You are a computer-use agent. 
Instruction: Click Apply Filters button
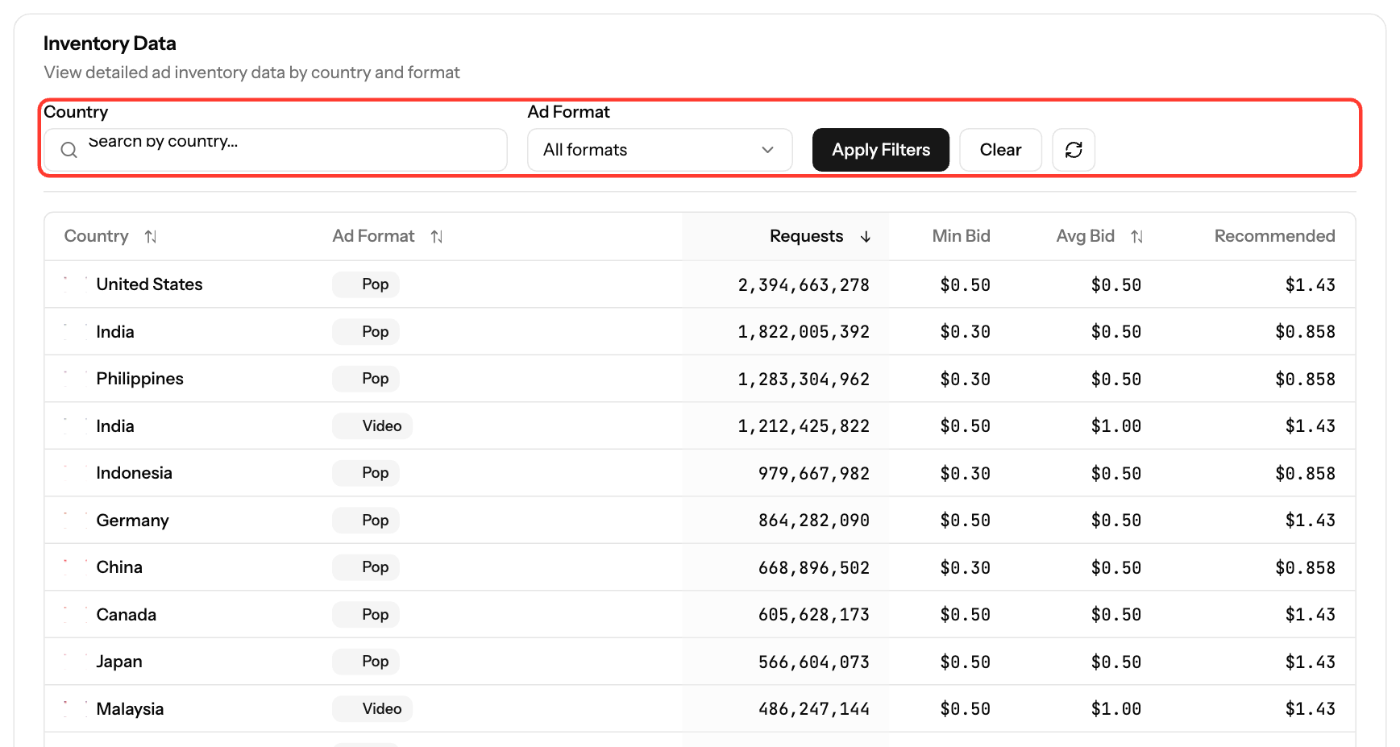tap(881, 150)
